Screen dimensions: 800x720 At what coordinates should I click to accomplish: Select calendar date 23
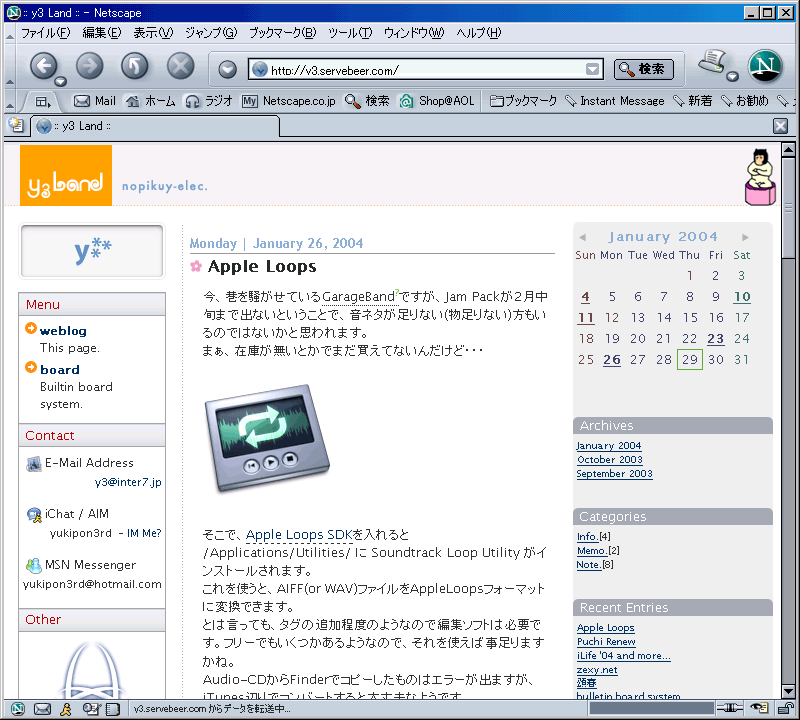tap(715, 339)
